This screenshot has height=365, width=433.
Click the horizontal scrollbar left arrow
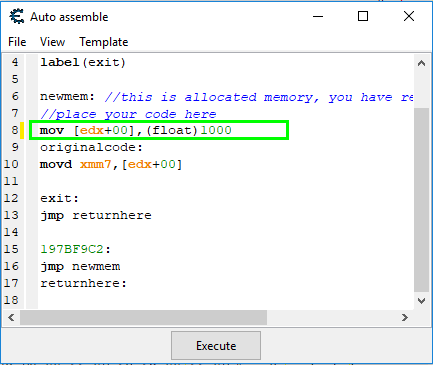(x=11, y=317)
